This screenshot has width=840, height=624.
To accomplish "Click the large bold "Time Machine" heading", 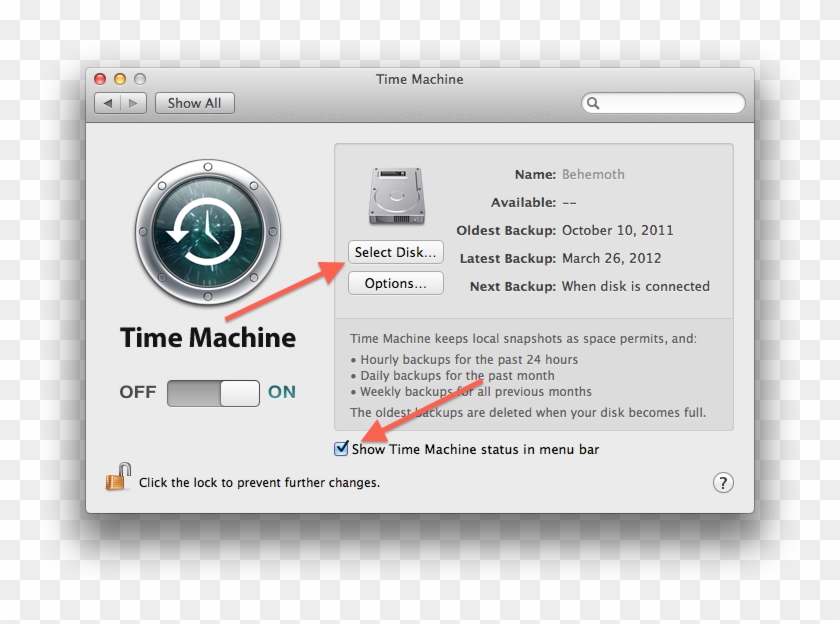I will (x=208, y=338).
